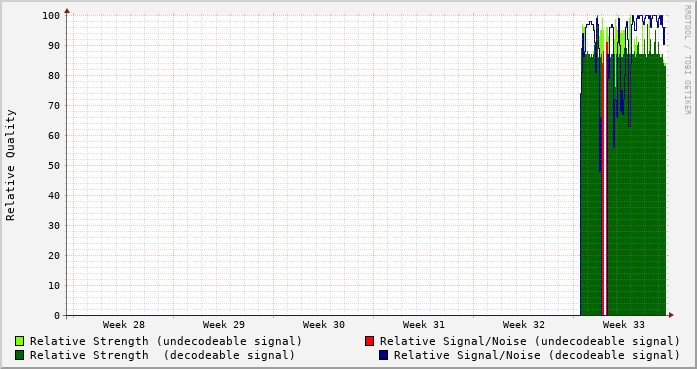Click the 50 value on y-axis

click(54, 166)
